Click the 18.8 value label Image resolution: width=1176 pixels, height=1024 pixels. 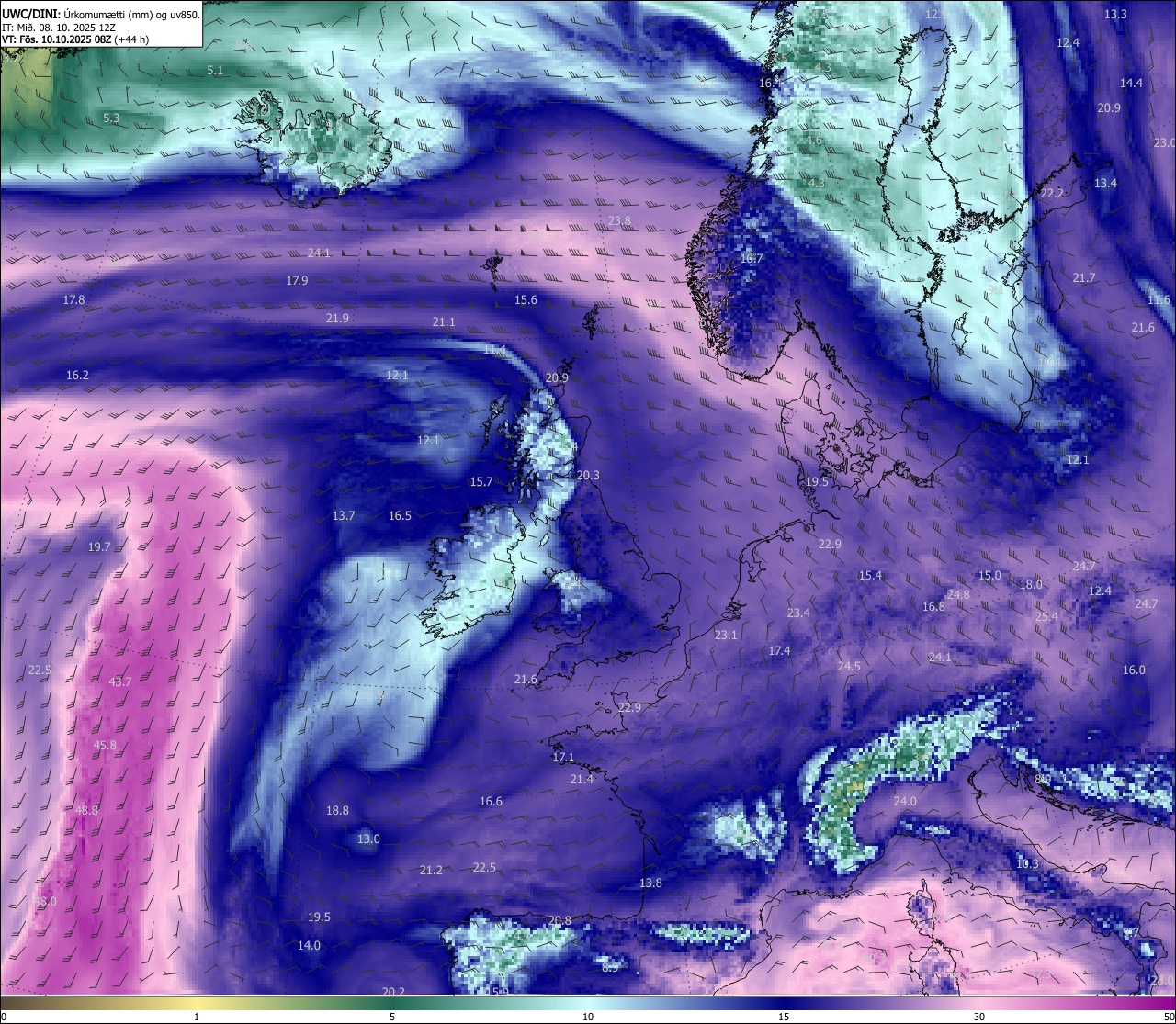click(337, 810)
